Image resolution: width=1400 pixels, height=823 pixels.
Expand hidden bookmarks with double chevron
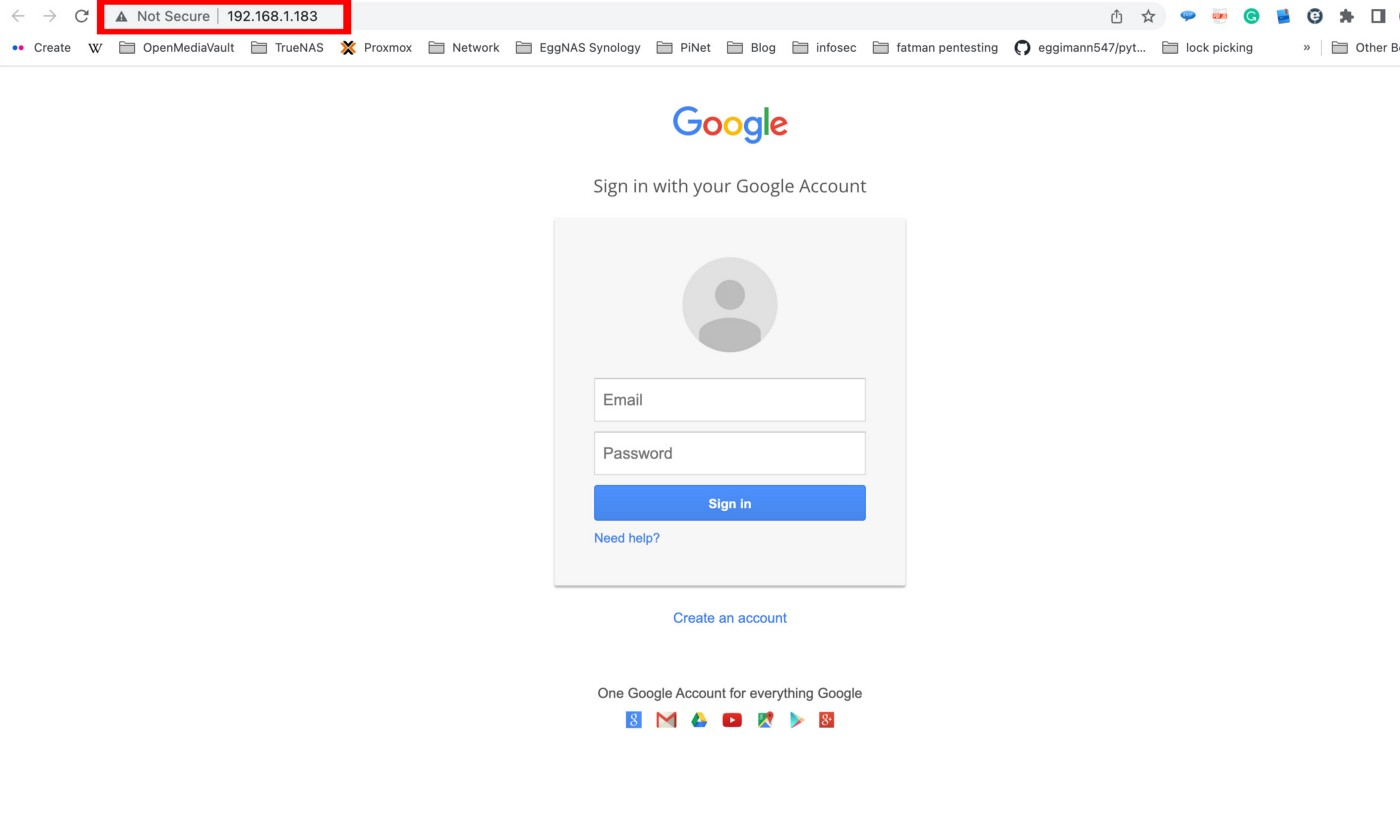[x=1306, y=47]
